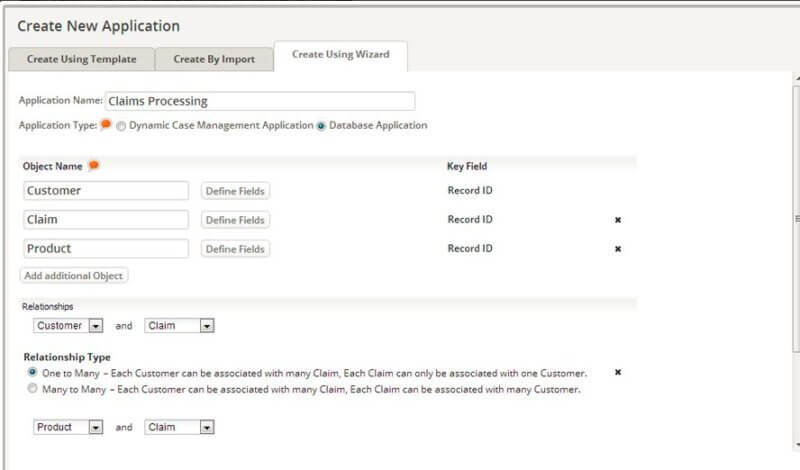Open first Claim relationship dropdown
Viewport: 800px width, 470px height.
click(x=179, y=325)
